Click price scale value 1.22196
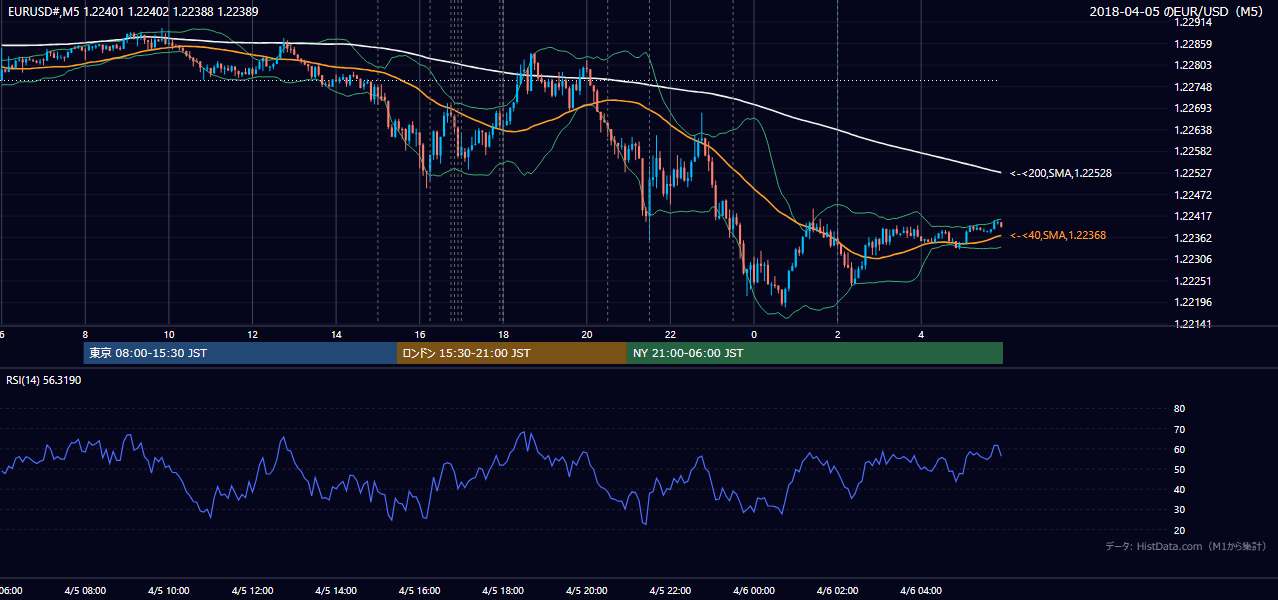1278x600 pixels. (x=1193, y=302)
